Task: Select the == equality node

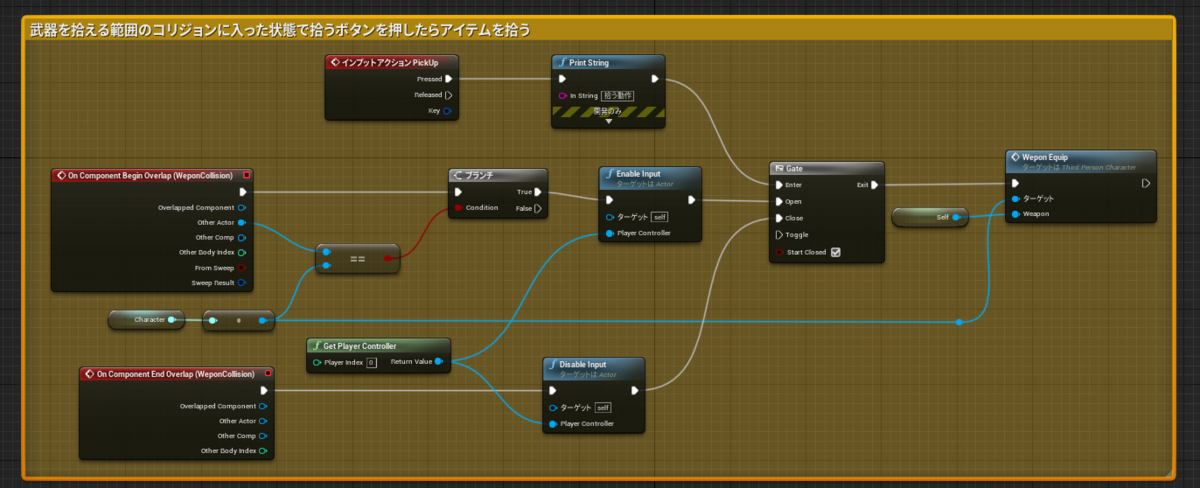Action: [357, 258]
